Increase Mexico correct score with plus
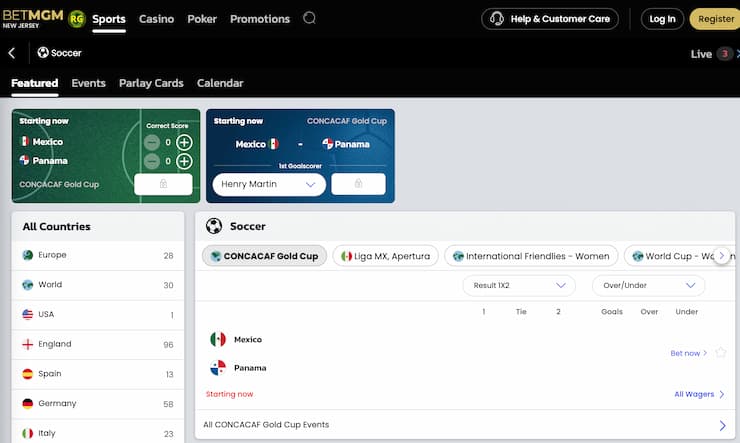 pyautogui.click(x=184, y=142)
